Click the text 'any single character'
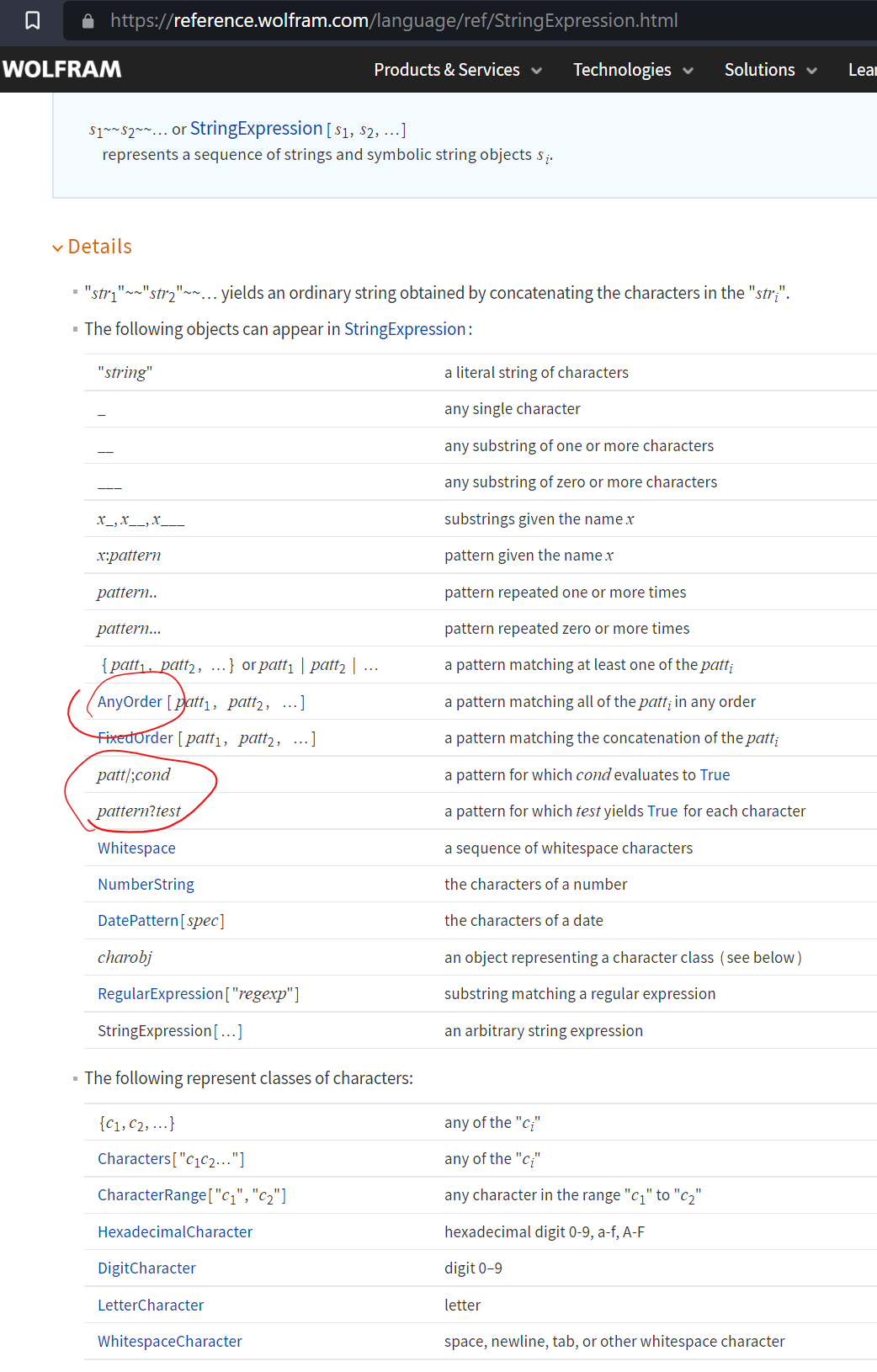877x1372 pixels. pos(513,409)
